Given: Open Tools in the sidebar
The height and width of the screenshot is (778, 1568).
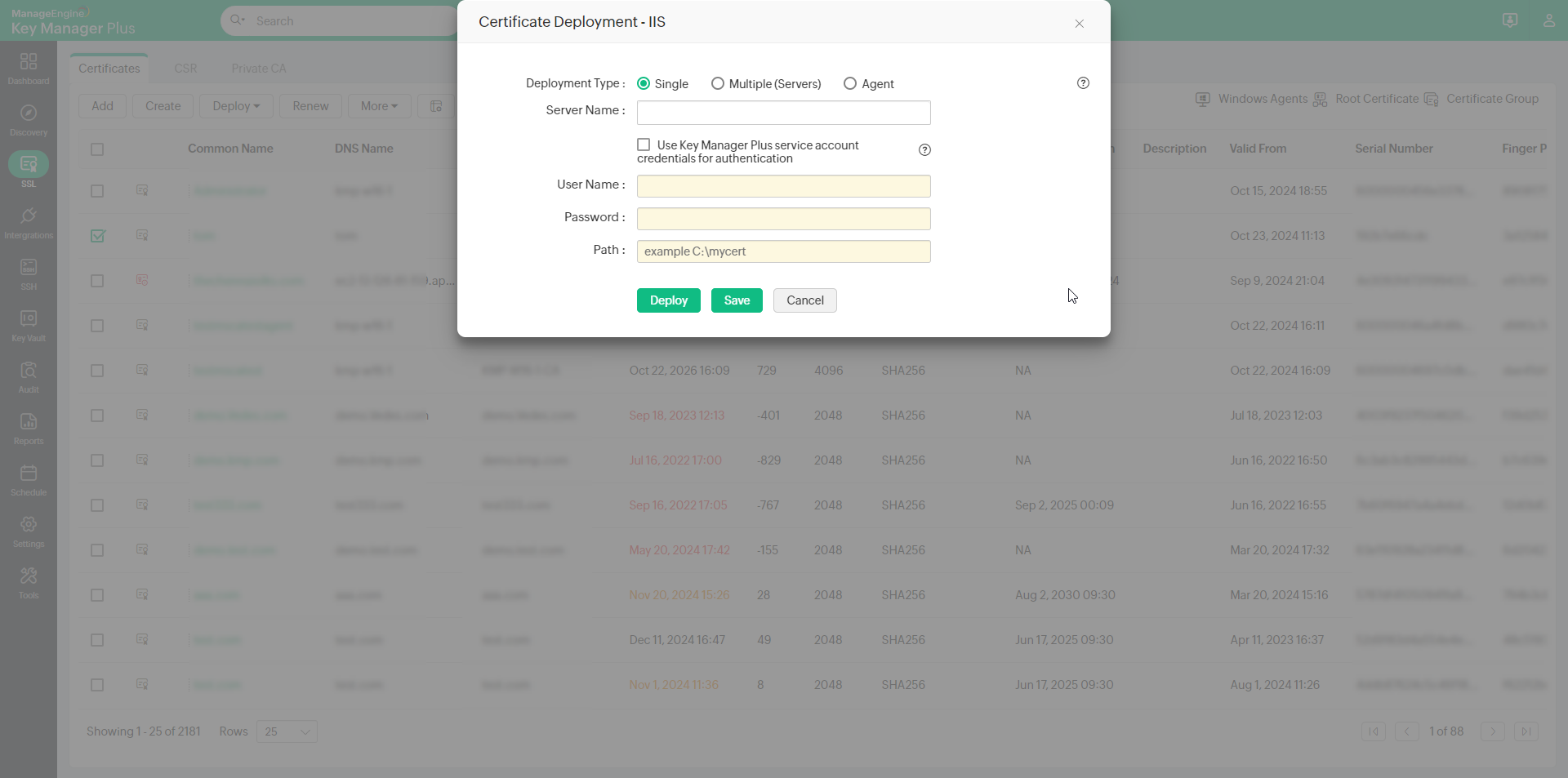Looking at the screenshot, I should coord(29,583).
